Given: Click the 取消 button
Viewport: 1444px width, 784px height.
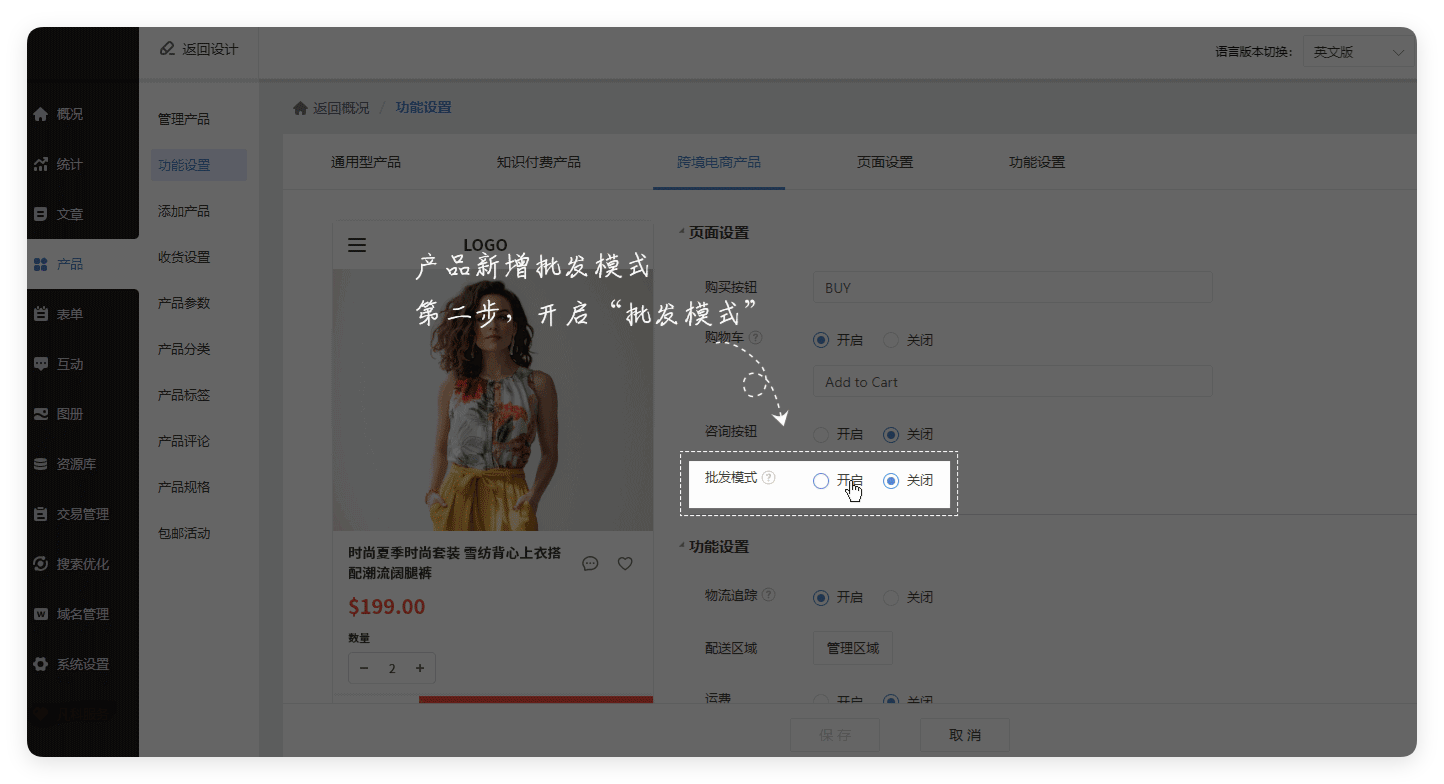Looking at the screenshot, I should pyautogui.click(x=964, y=735).
